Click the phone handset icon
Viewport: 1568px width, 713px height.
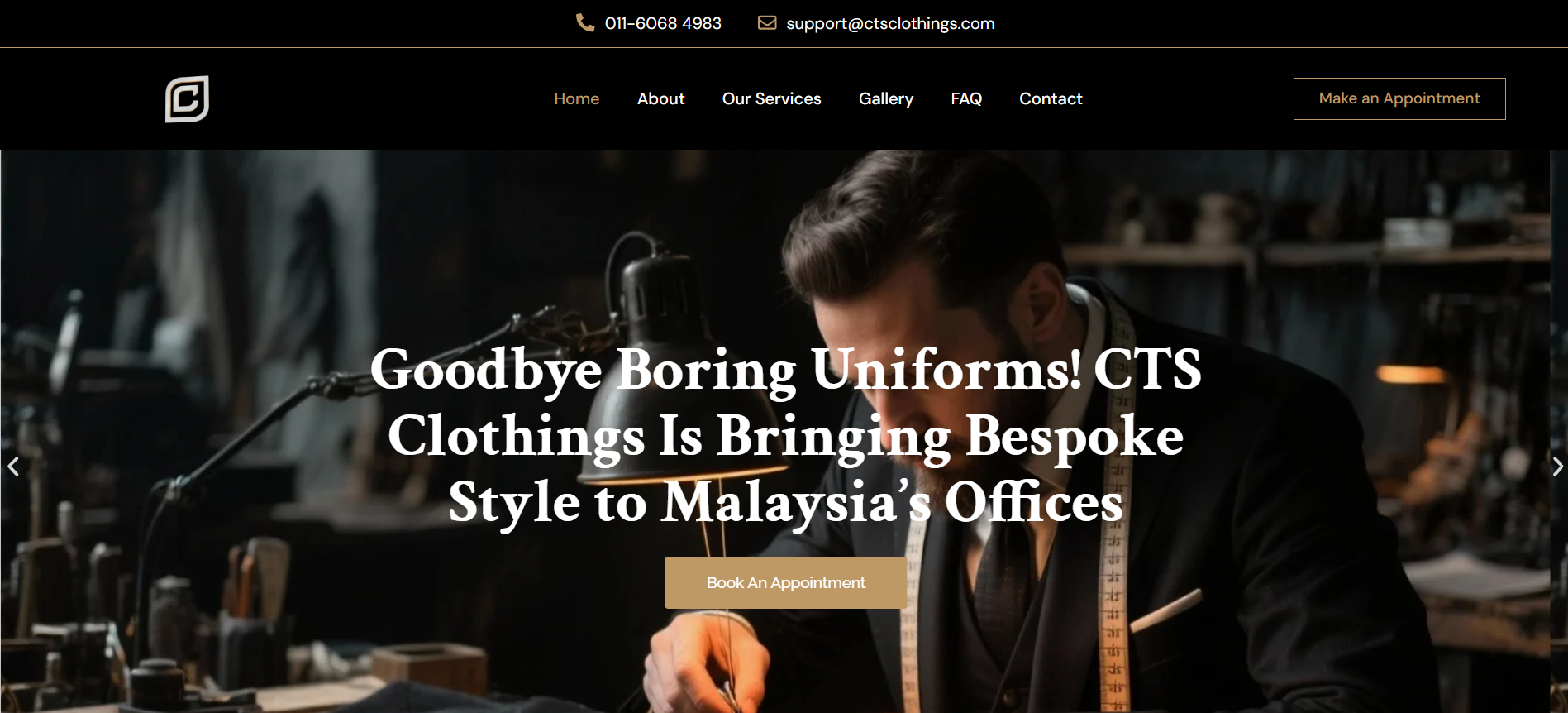(585, 22)
